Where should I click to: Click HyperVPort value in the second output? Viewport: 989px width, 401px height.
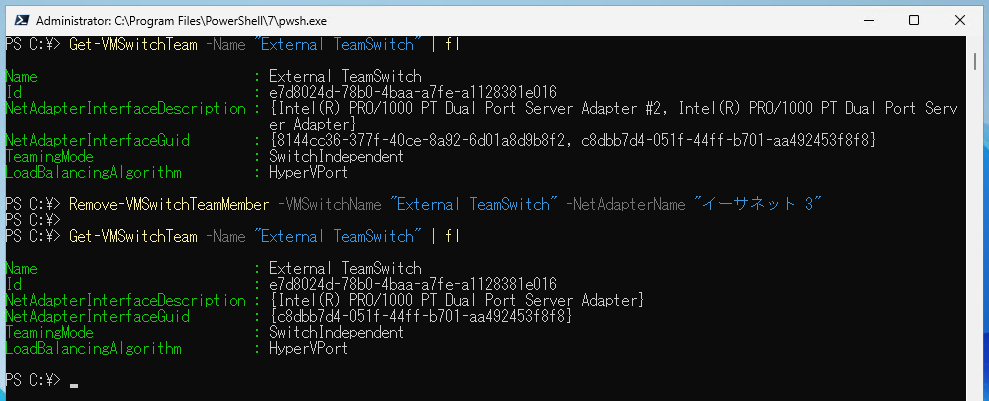click(308, 348)
